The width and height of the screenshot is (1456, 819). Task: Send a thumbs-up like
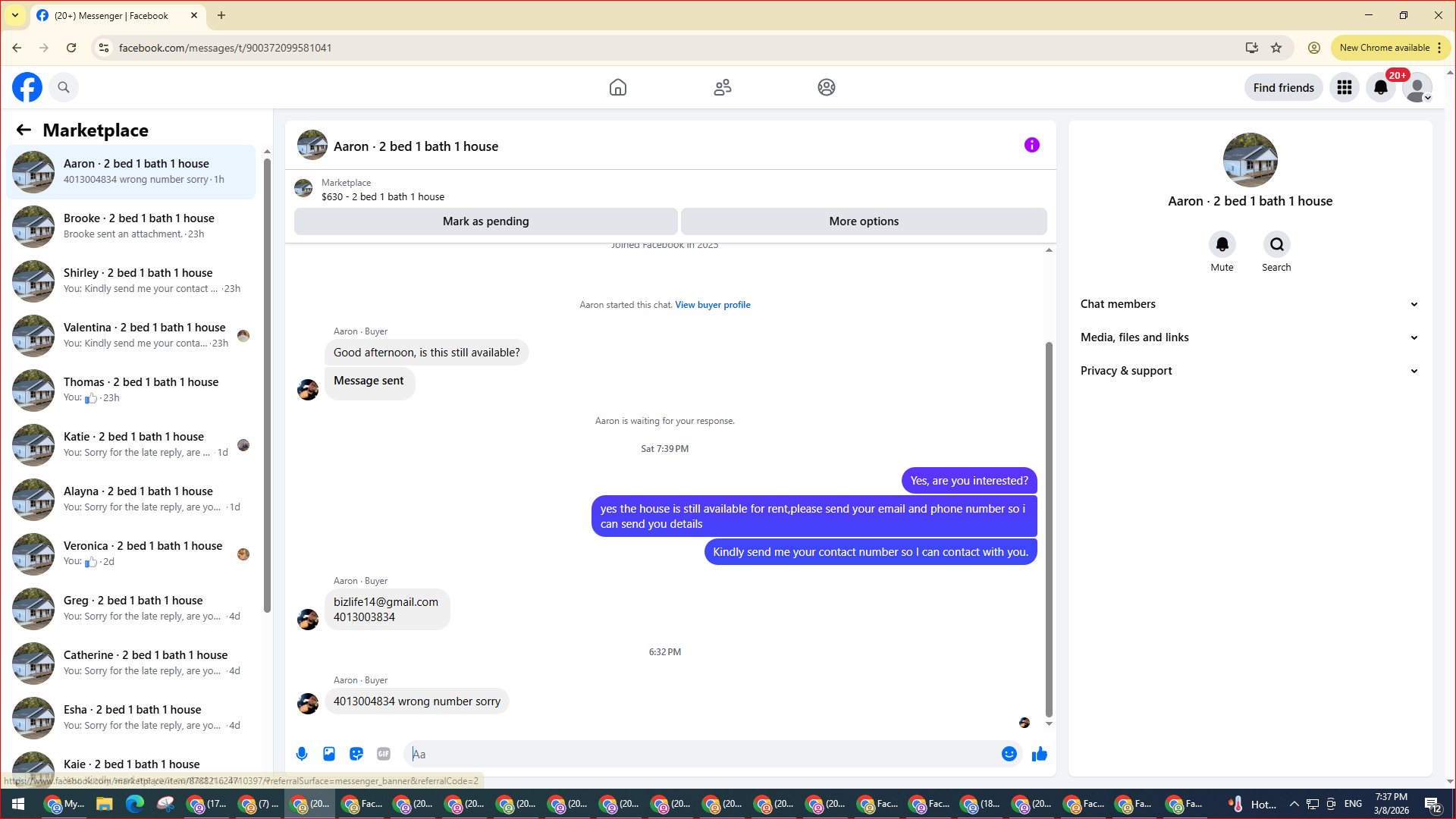tap(1040, 754)
